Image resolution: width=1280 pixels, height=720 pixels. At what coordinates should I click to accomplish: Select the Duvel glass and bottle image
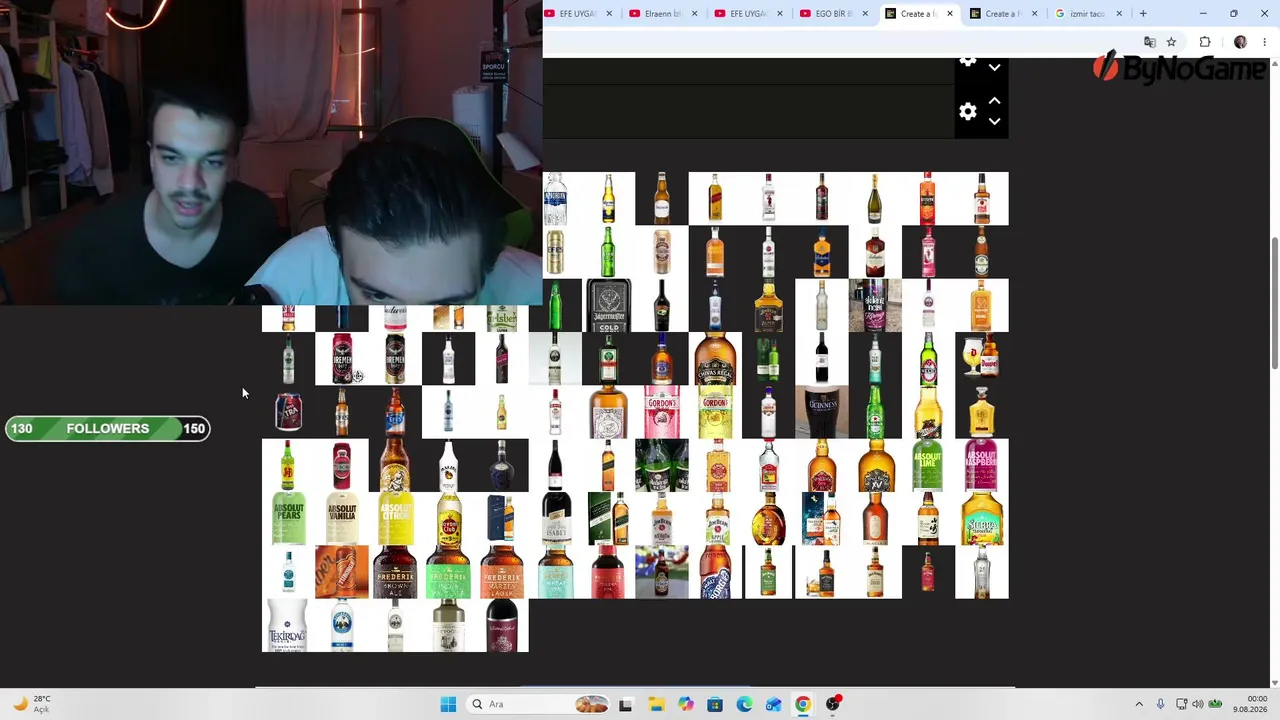[x=982, y=359]
